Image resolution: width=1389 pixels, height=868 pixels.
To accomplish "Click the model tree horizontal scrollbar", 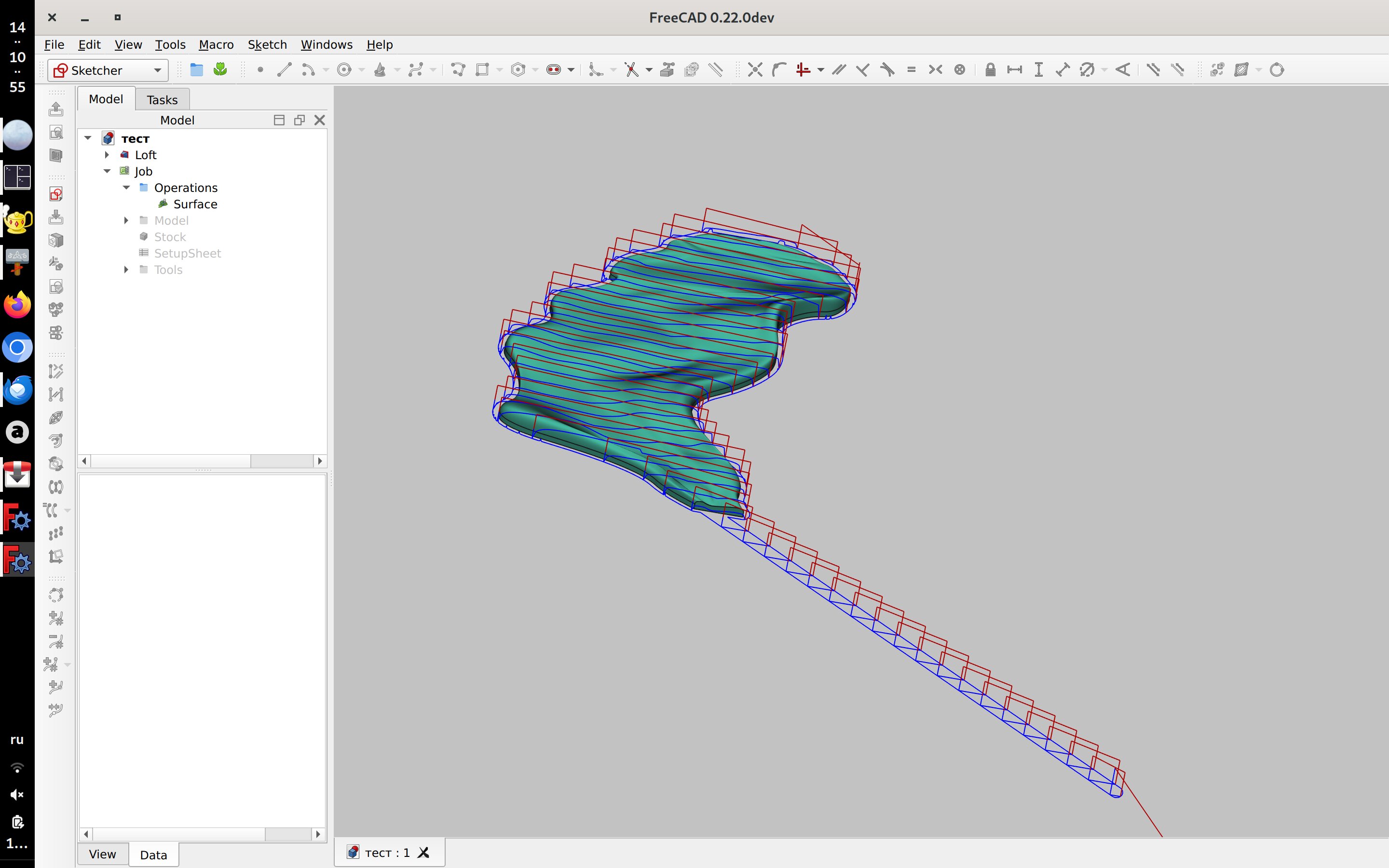I will pos(170,461).
